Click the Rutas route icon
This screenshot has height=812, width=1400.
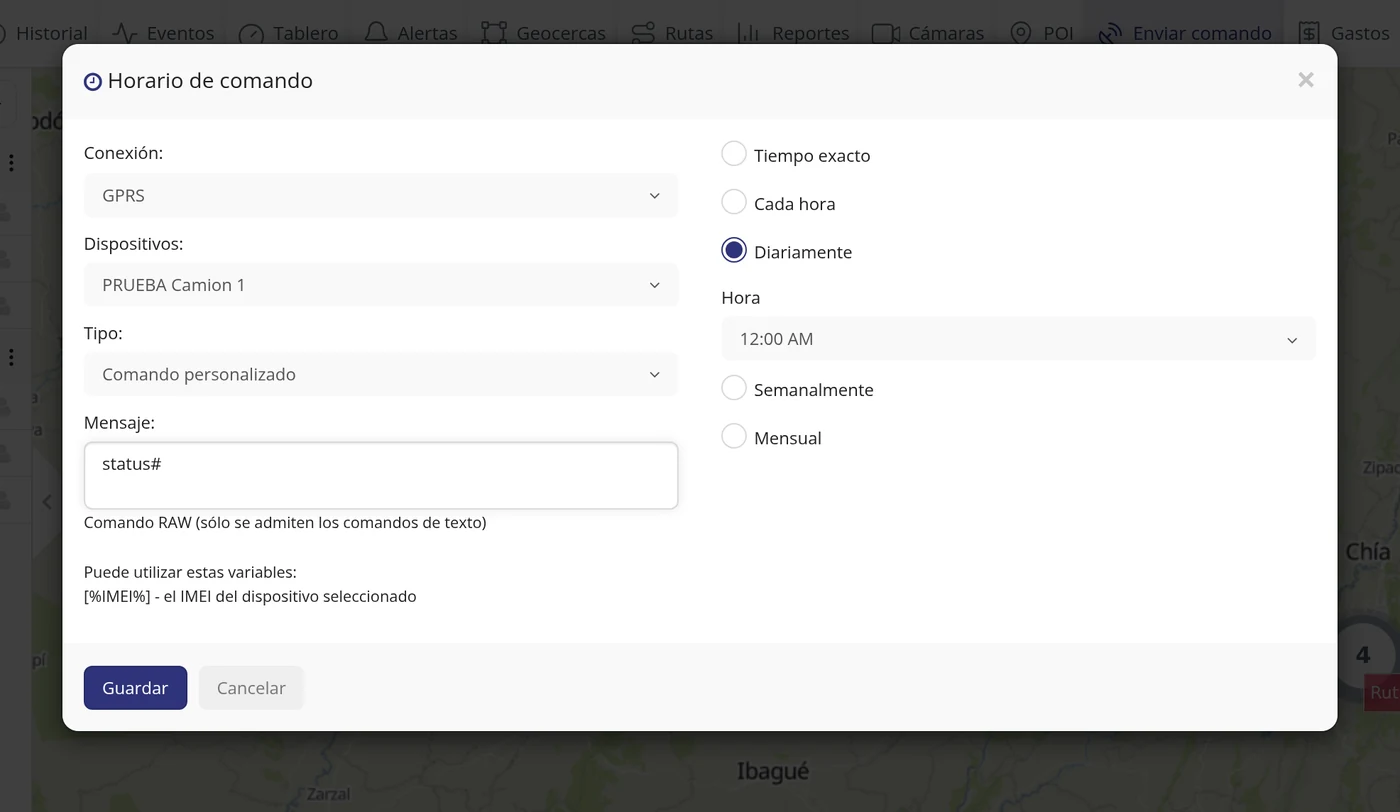tap(644, 33)
